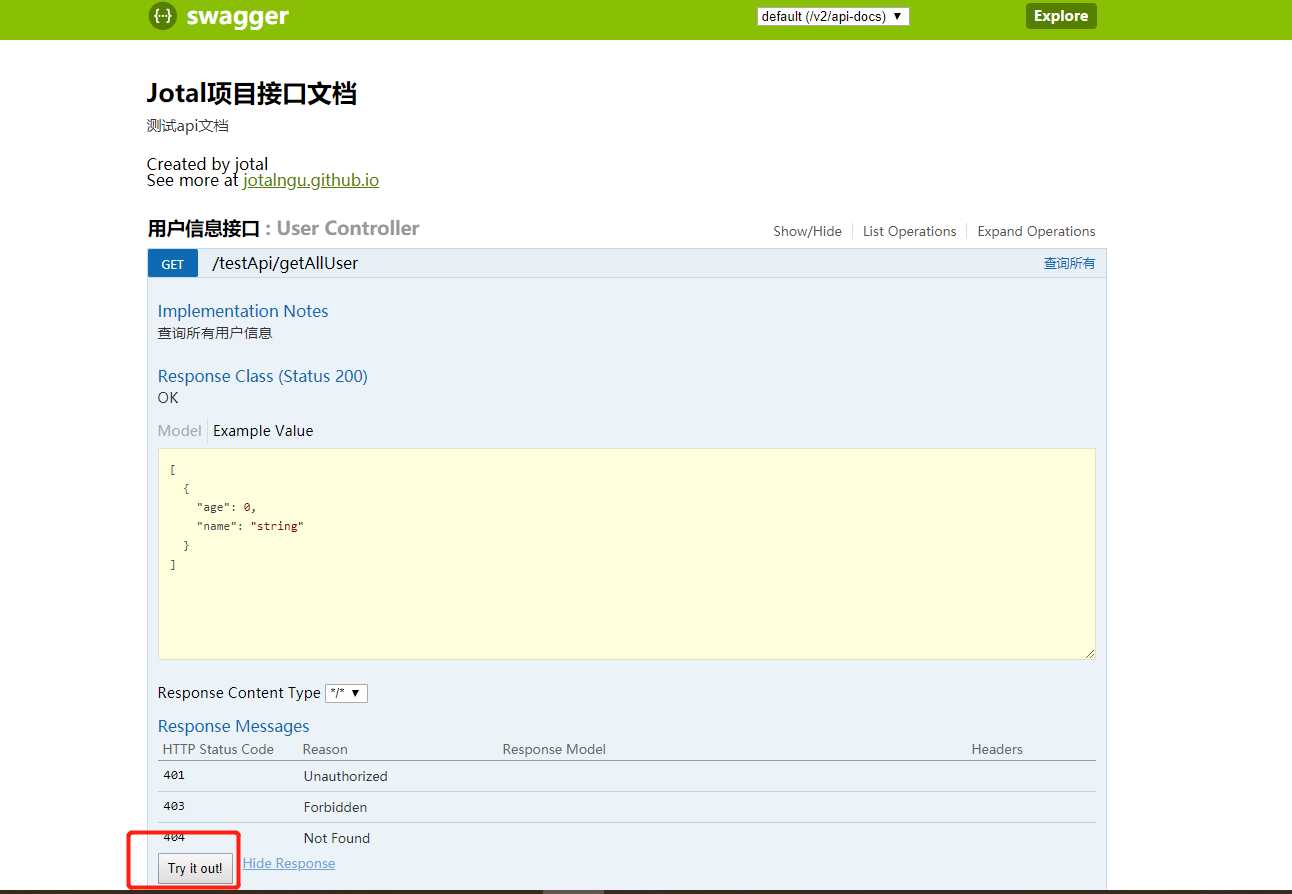This screenshot has height=894, width=1292.
Task: Click Show/Hide for User Controller
Action: pos(807,231)
